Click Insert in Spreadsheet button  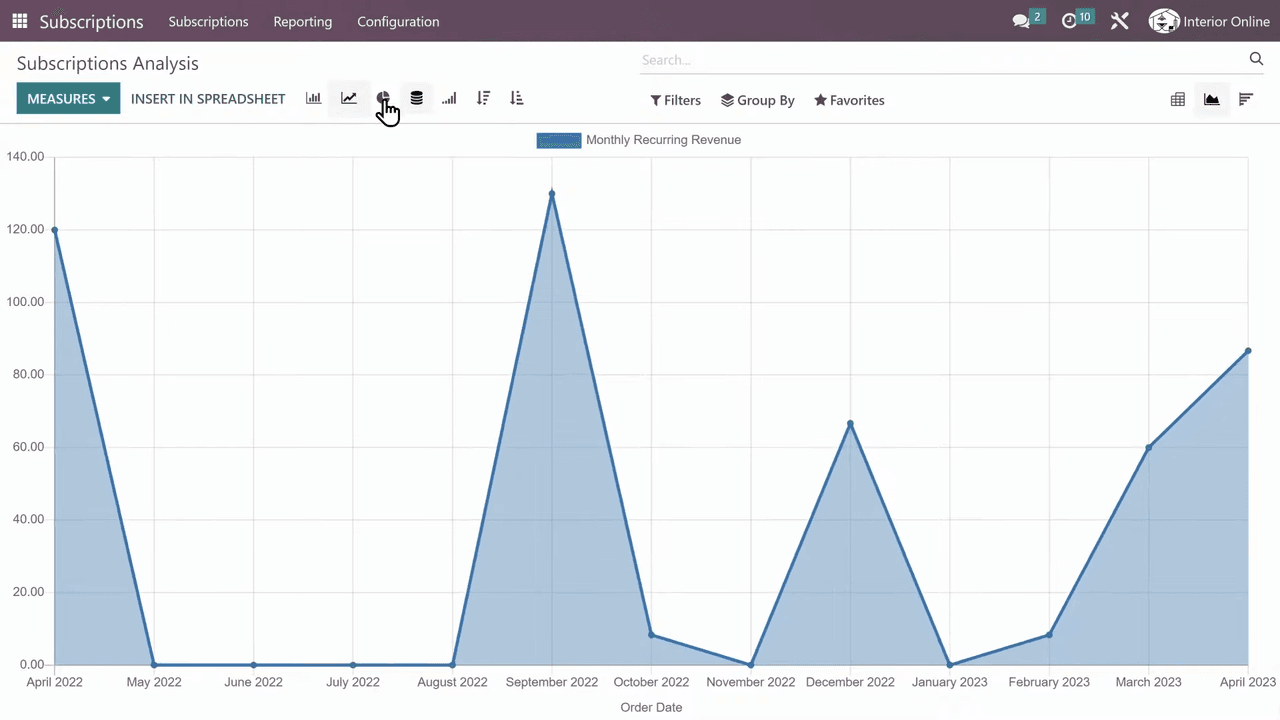pyautogui.click(x=208, y=99)
